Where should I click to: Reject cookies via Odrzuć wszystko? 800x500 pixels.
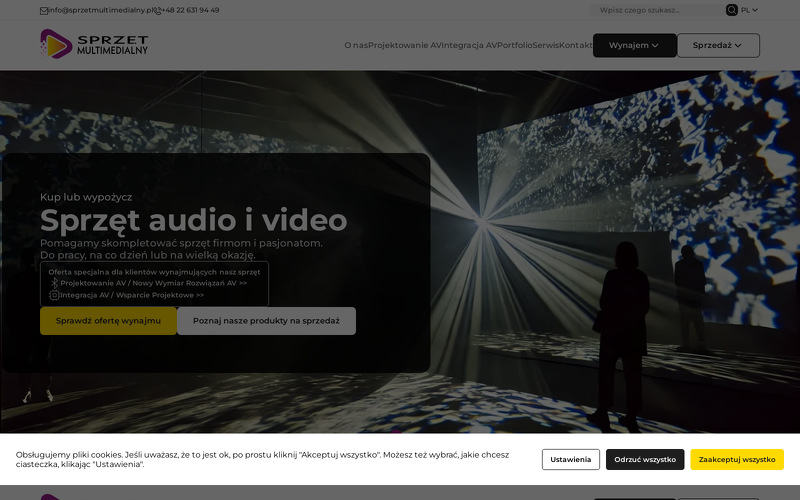pyautogui.click(x=645, y=459)
